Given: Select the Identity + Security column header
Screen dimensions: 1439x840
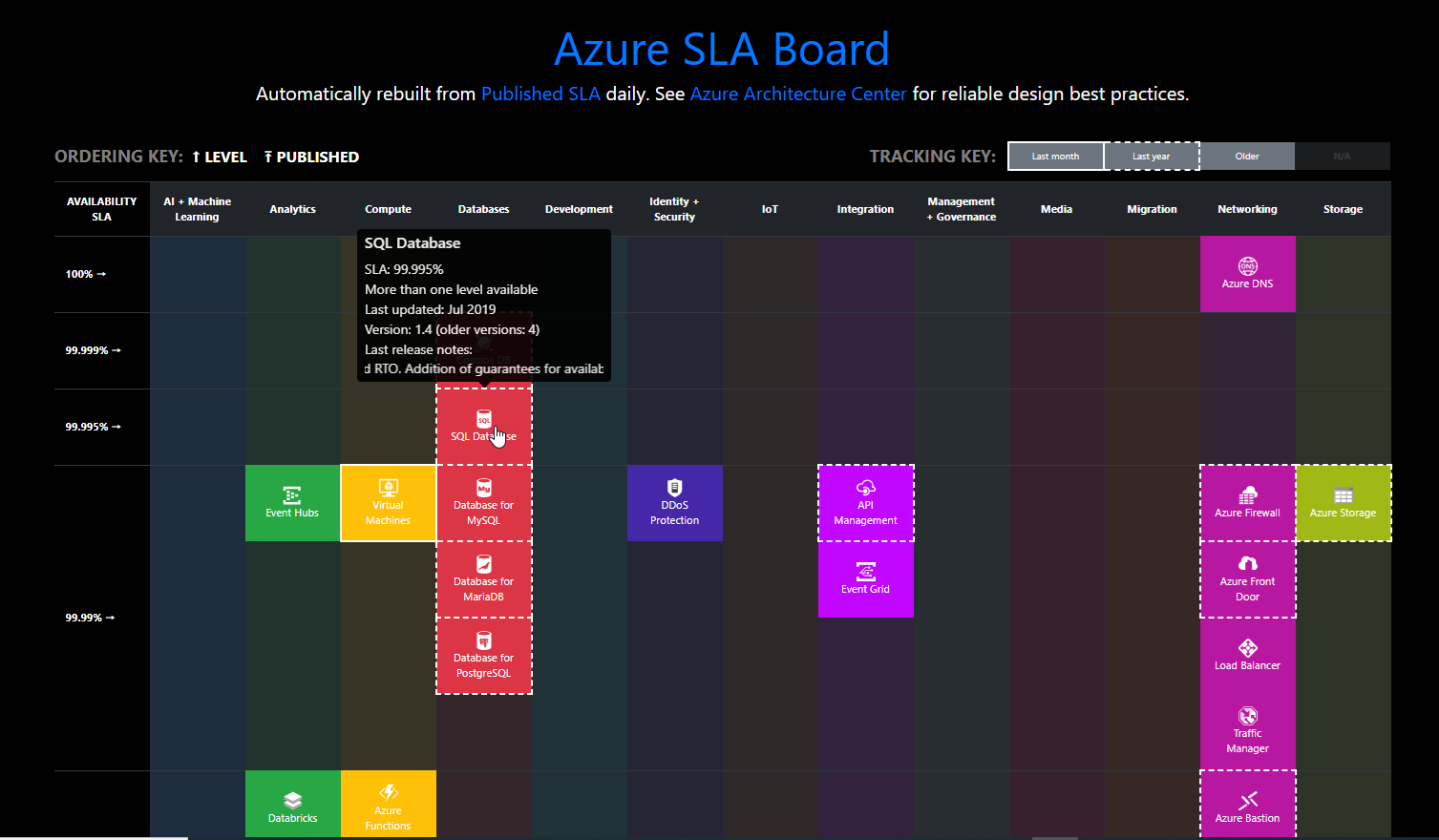Looking at the screenshot, I should 674,209.
